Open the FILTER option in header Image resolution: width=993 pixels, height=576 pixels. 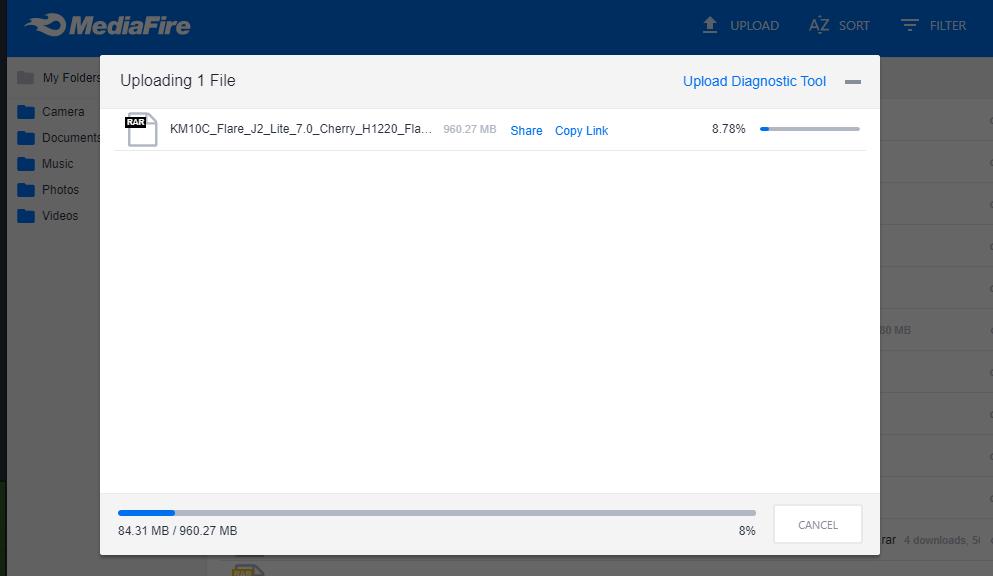tap(947, 26)
